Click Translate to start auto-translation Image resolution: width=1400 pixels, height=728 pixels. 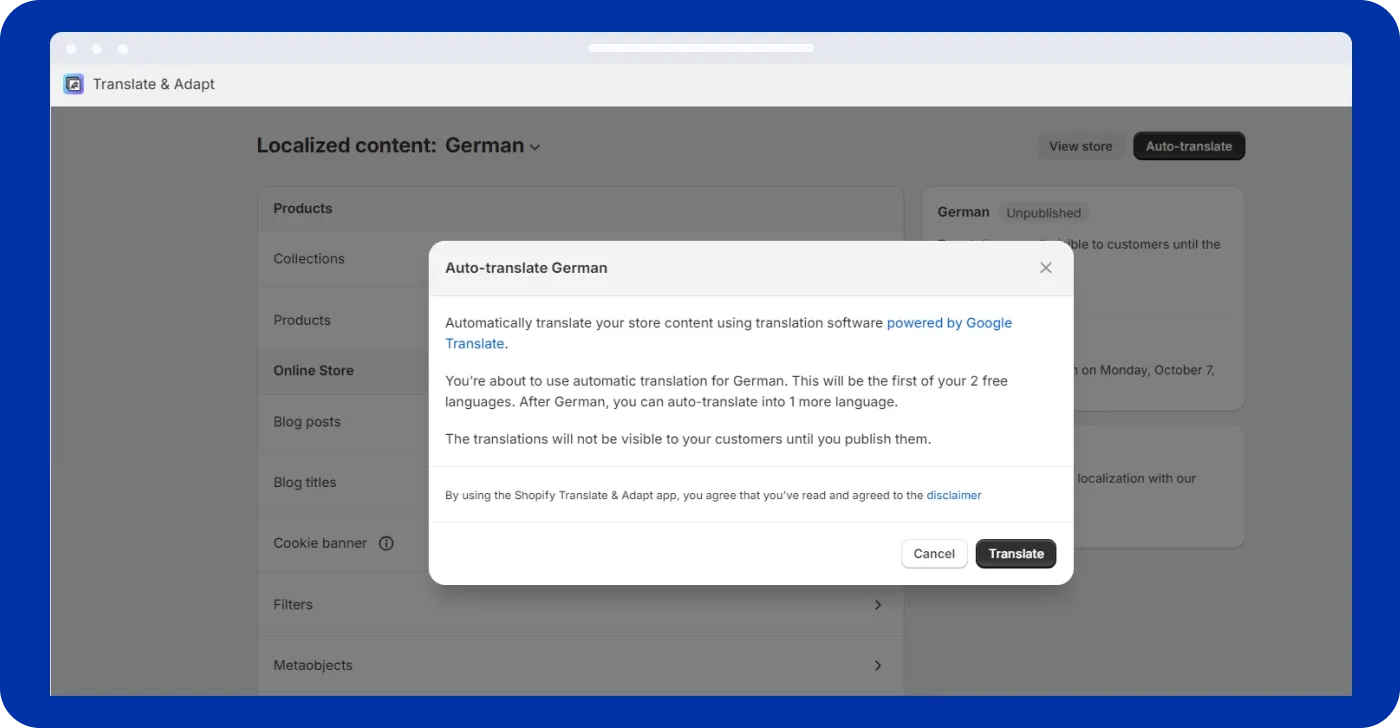1015,553
